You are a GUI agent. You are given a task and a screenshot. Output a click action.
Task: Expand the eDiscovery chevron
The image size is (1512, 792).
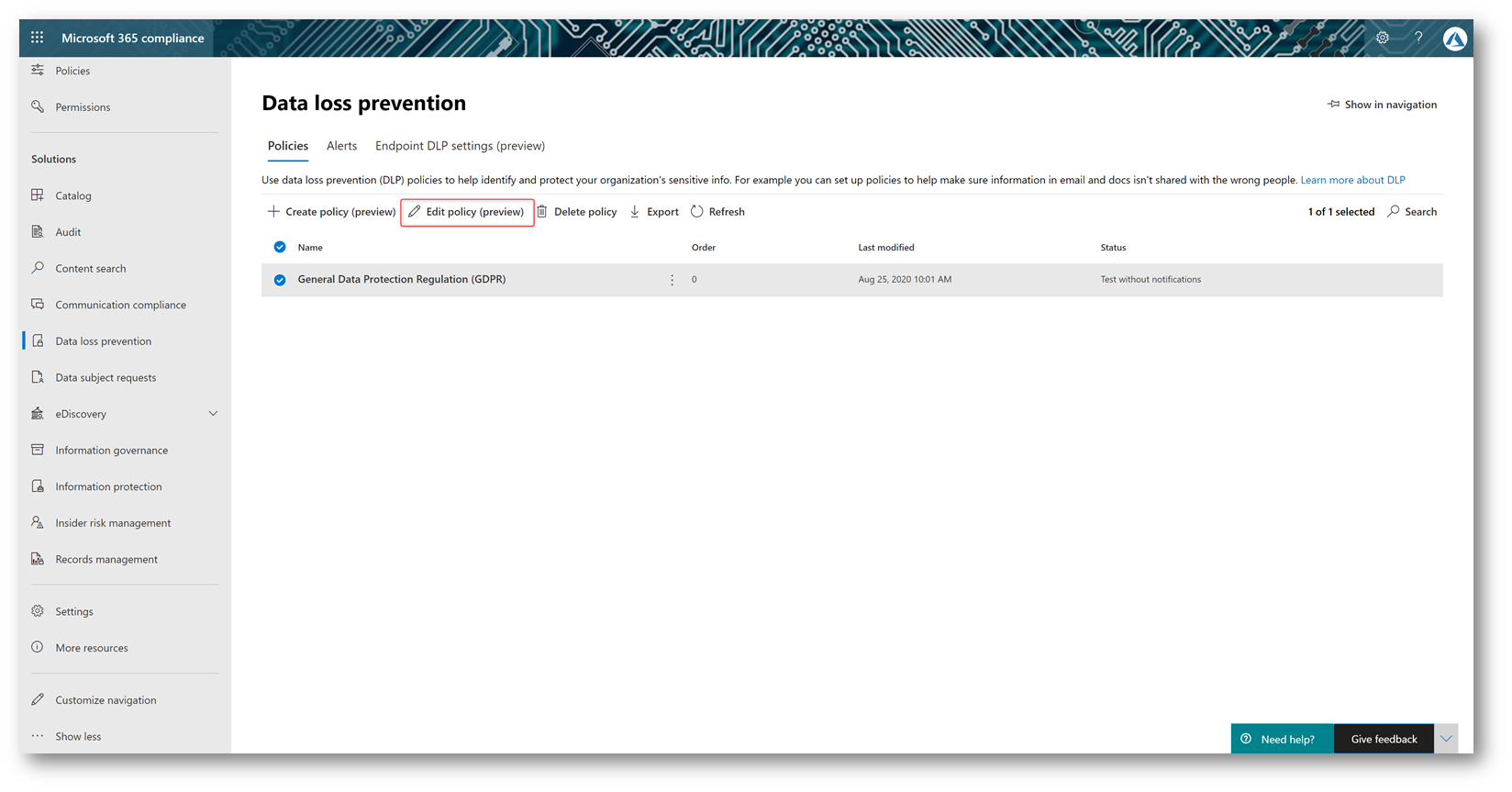click(213, 414)
